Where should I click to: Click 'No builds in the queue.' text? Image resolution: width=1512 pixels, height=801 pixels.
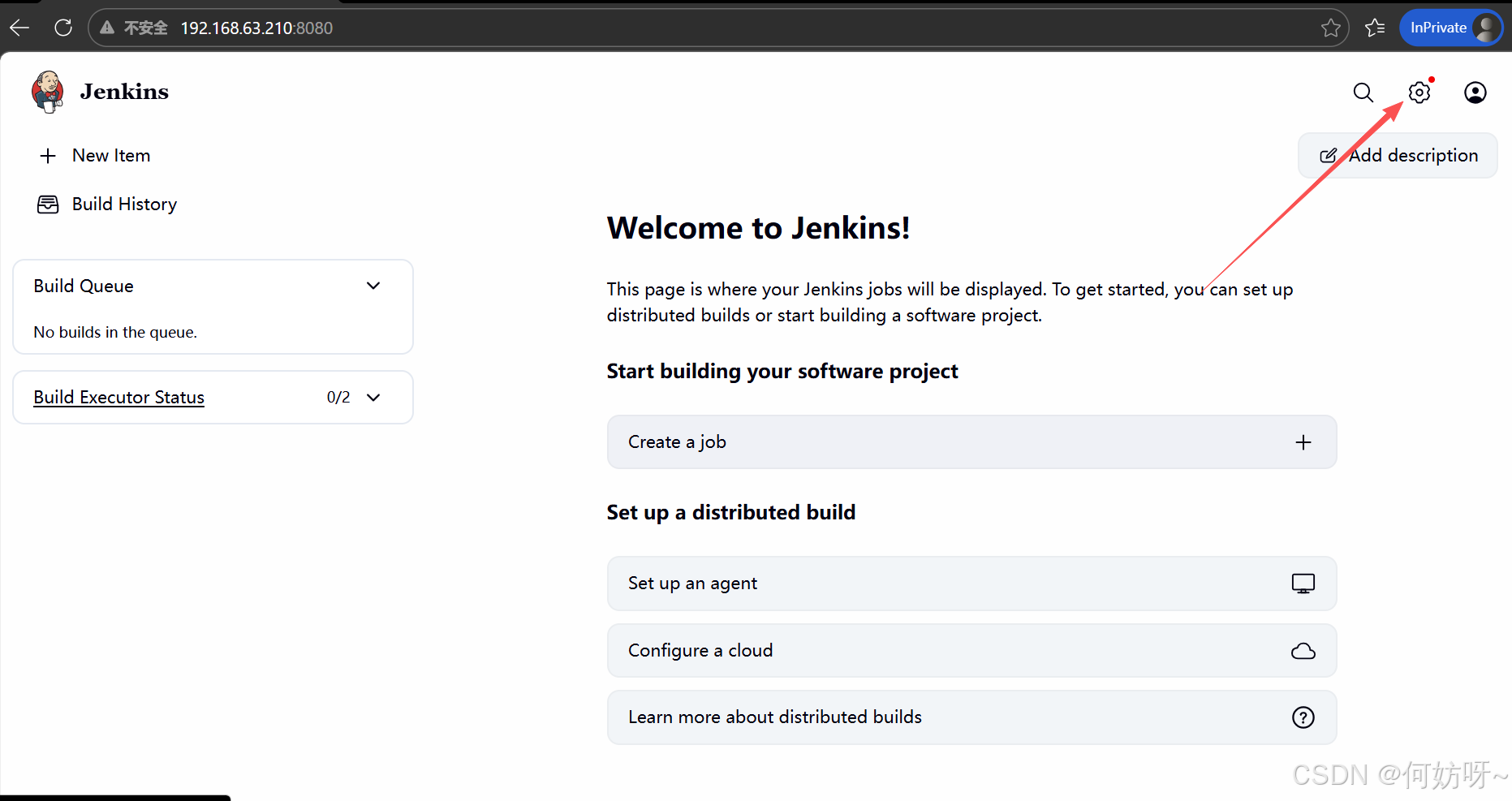pos(115,332)
